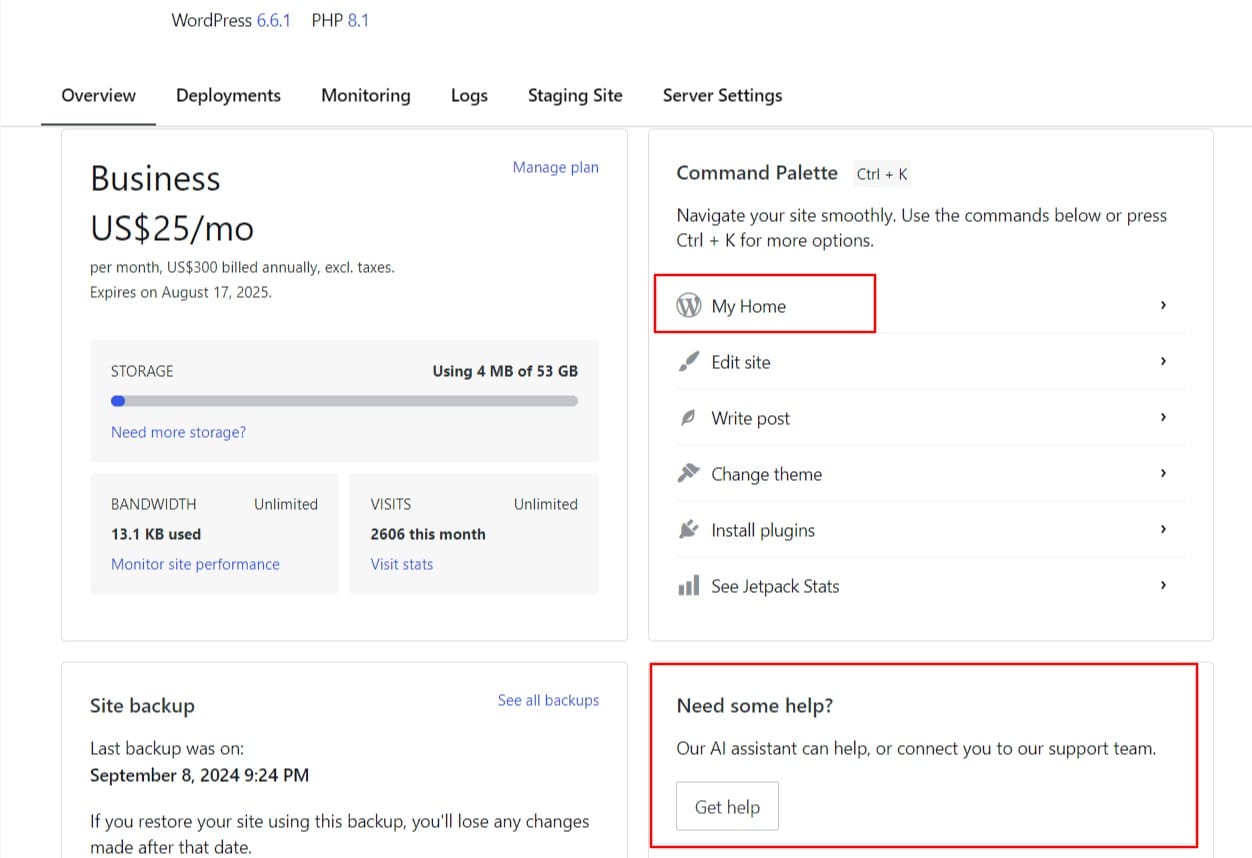Click the plug icon for Install plugins
The image size is (1252, 858).
[x=688, y=530]
